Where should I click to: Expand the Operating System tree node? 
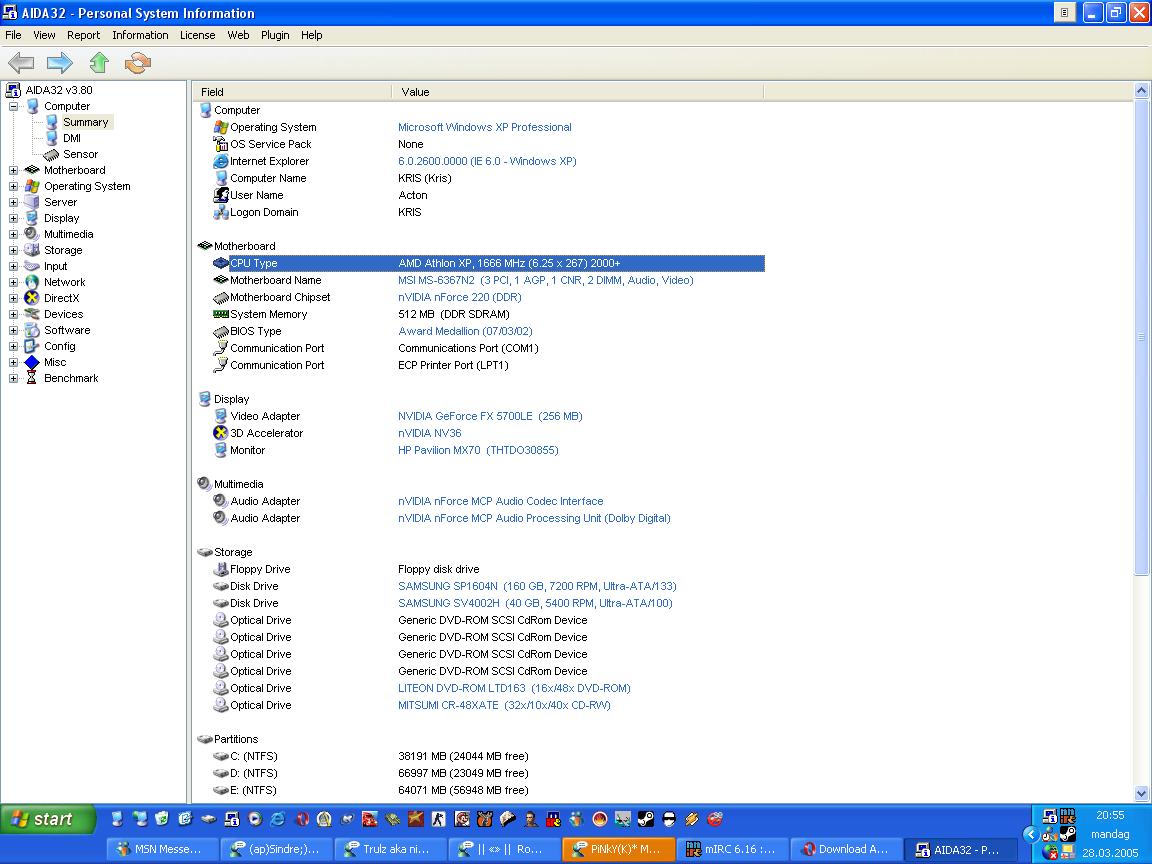click(x=13, y=186)
